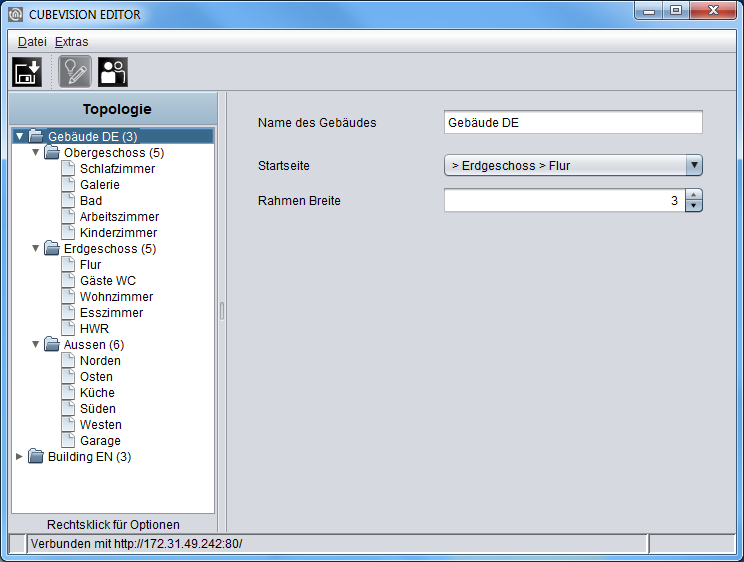Select the Süden page
The image size is (744, 562).
coord(98,408)
